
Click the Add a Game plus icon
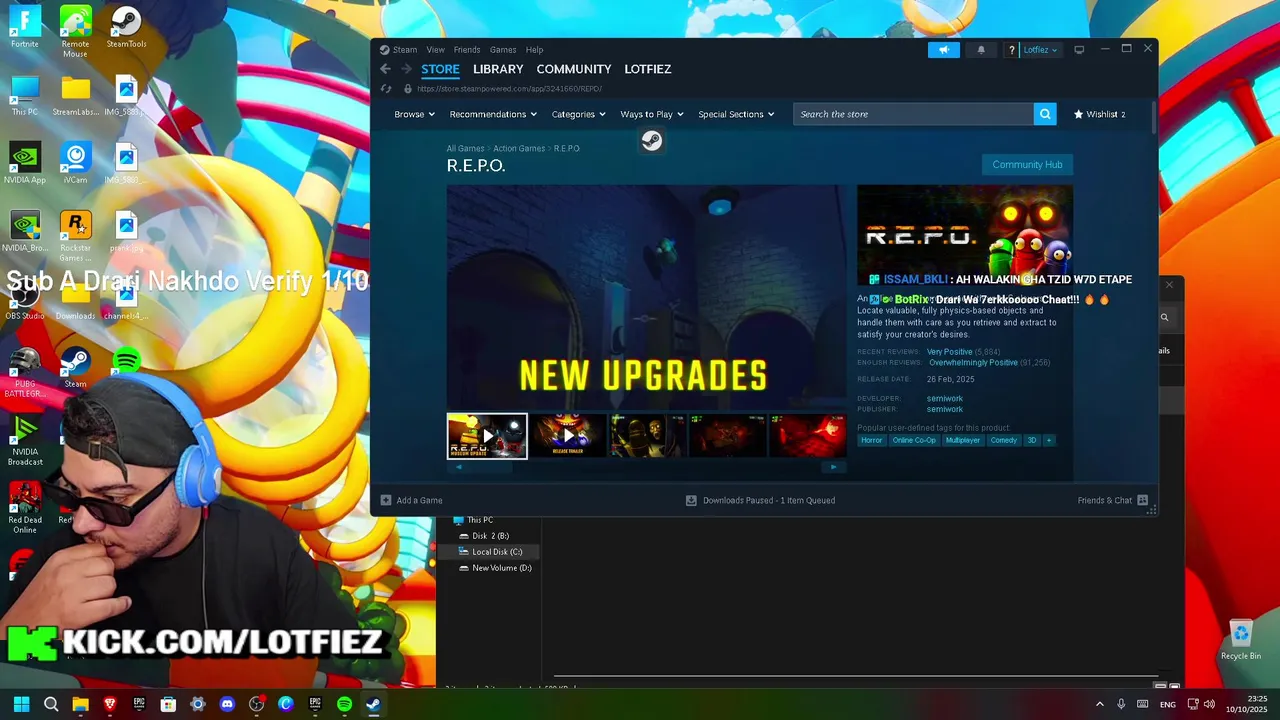click(386, 500)
